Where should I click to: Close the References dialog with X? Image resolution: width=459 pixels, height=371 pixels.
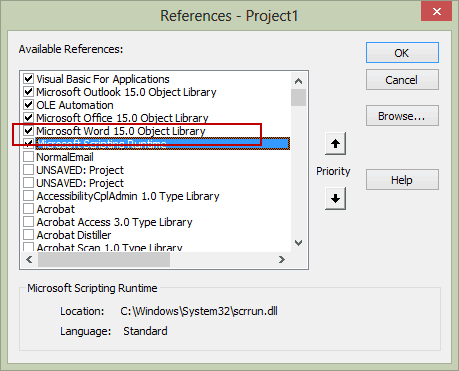coord(436,12)
